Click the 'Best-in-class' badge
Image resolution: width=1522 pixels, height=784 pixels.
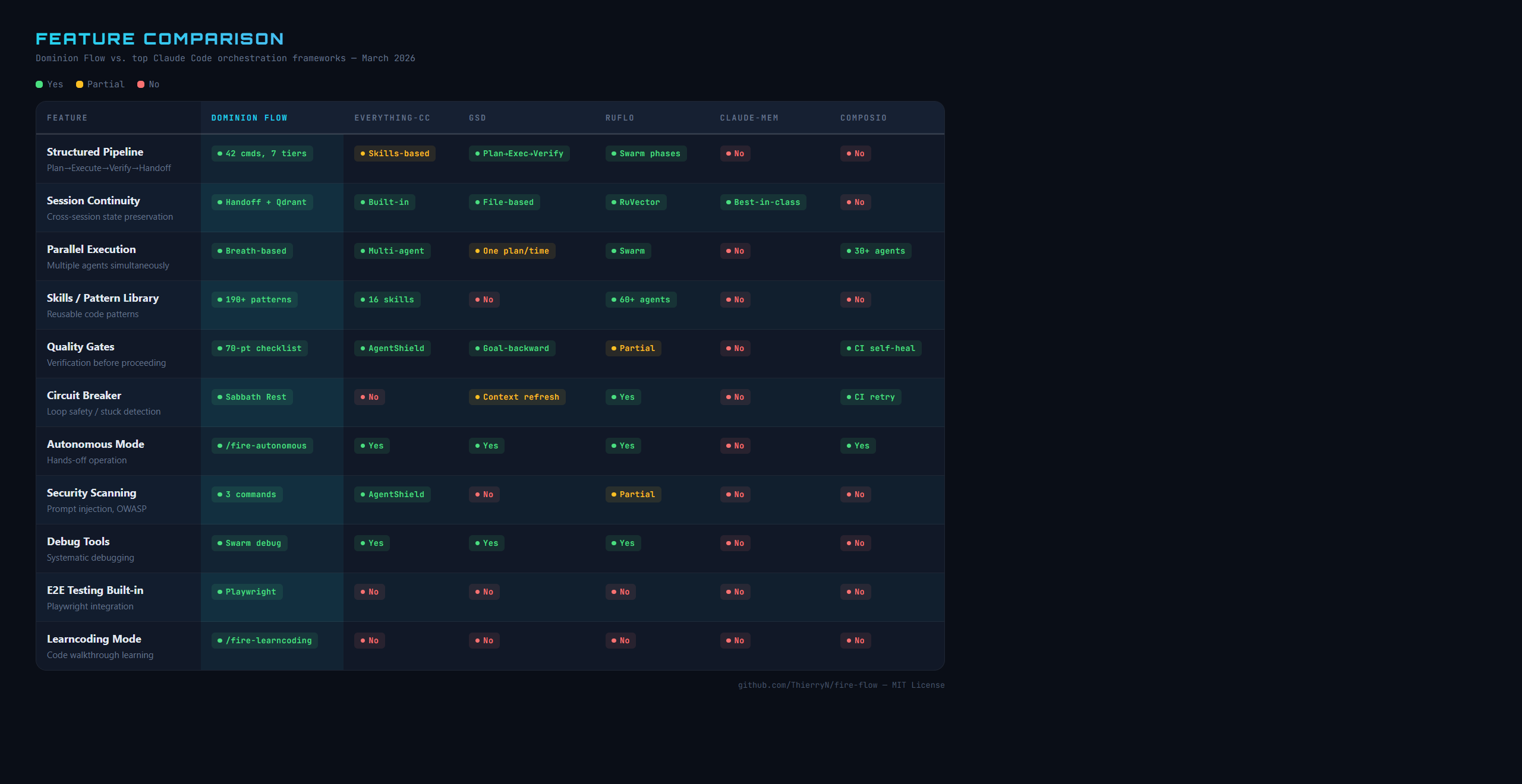763,203
